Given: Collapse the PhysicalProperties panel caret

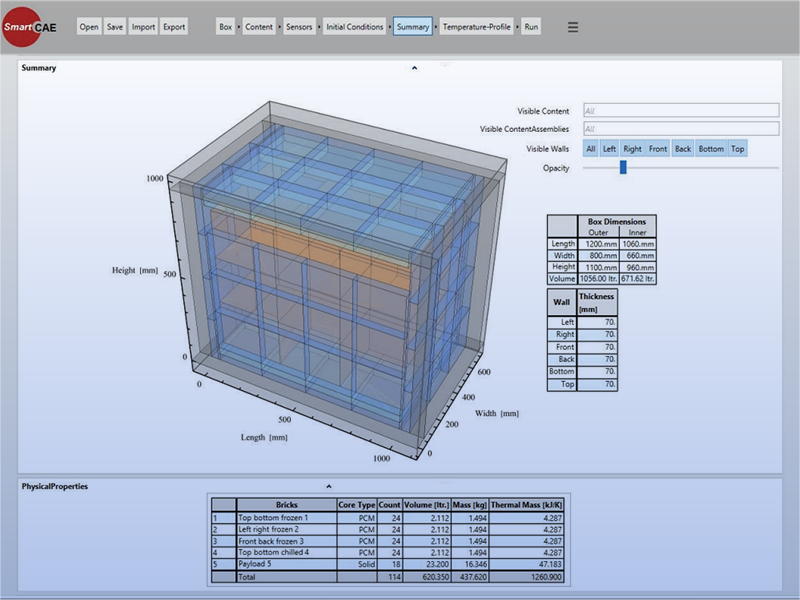Looking at the screenshot, I should (328, 487).
